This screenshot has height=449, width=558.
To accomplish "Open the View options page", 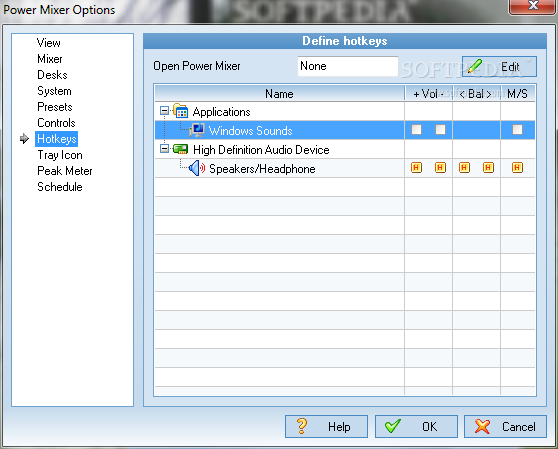I will tap(49, 43).
